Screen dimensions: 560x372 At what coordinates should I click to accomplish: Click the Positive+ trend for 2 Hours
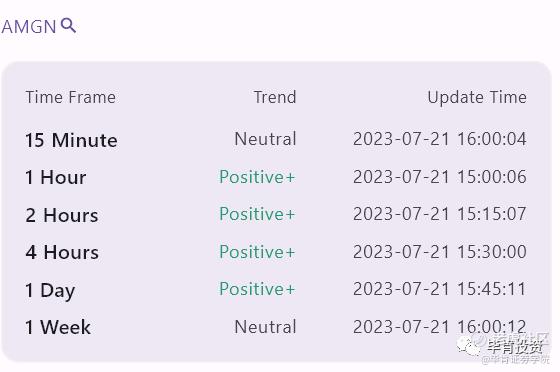coord(257,214)
